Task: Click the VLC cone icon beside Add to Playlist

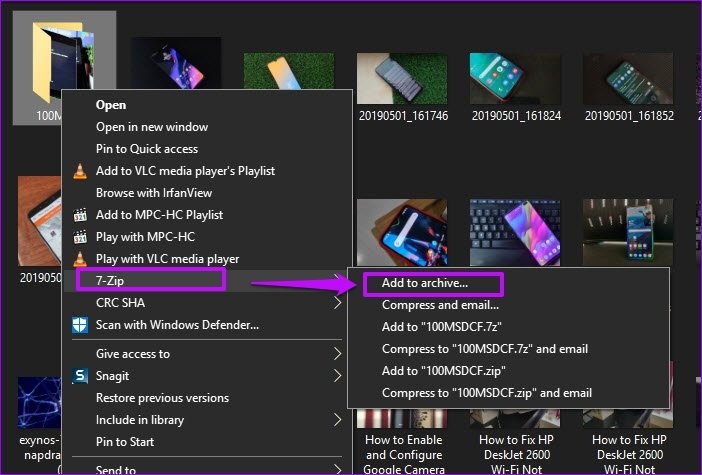Action: click(80, 171)
